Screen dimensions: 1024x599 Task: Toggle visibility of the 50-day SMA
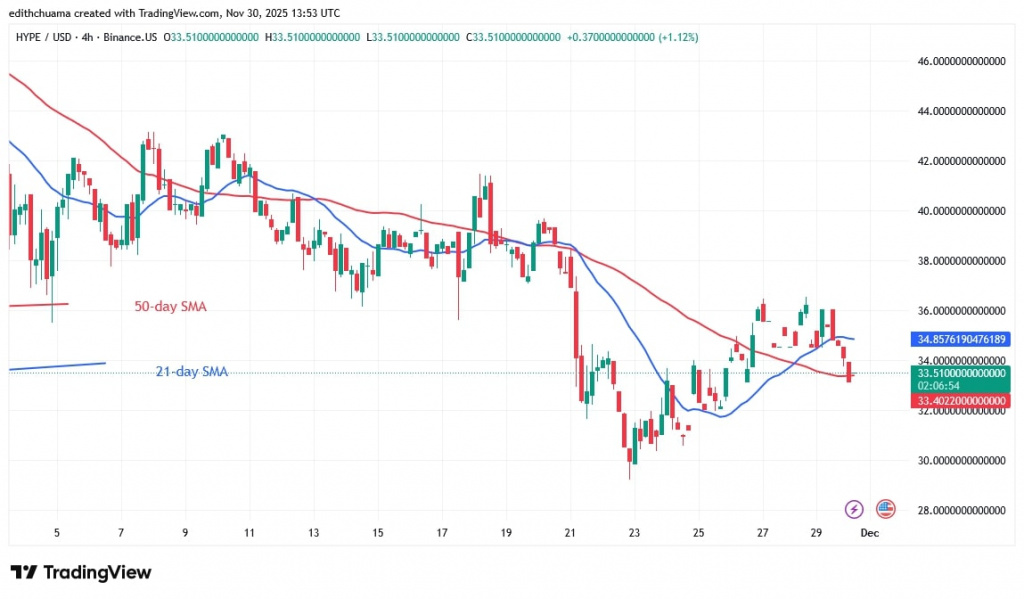pyautogui.click(x=170, y=306)
